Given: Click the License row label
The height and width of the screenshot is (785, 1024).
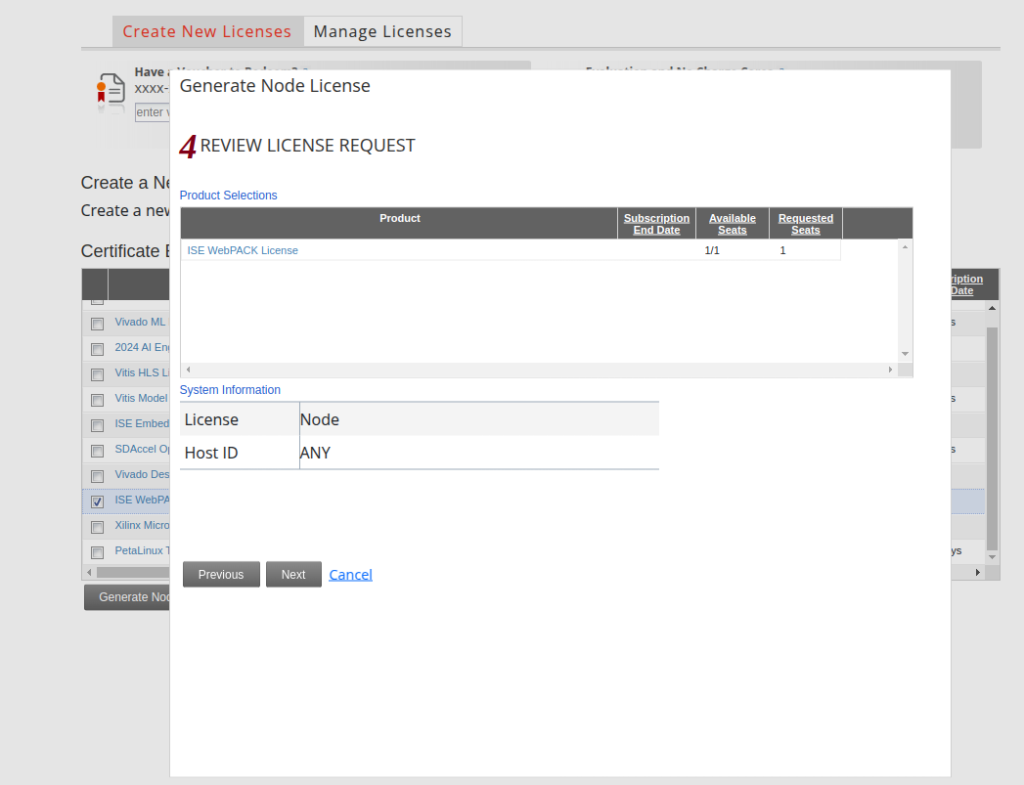Looking at the screenshot, I should pos(212,419).
